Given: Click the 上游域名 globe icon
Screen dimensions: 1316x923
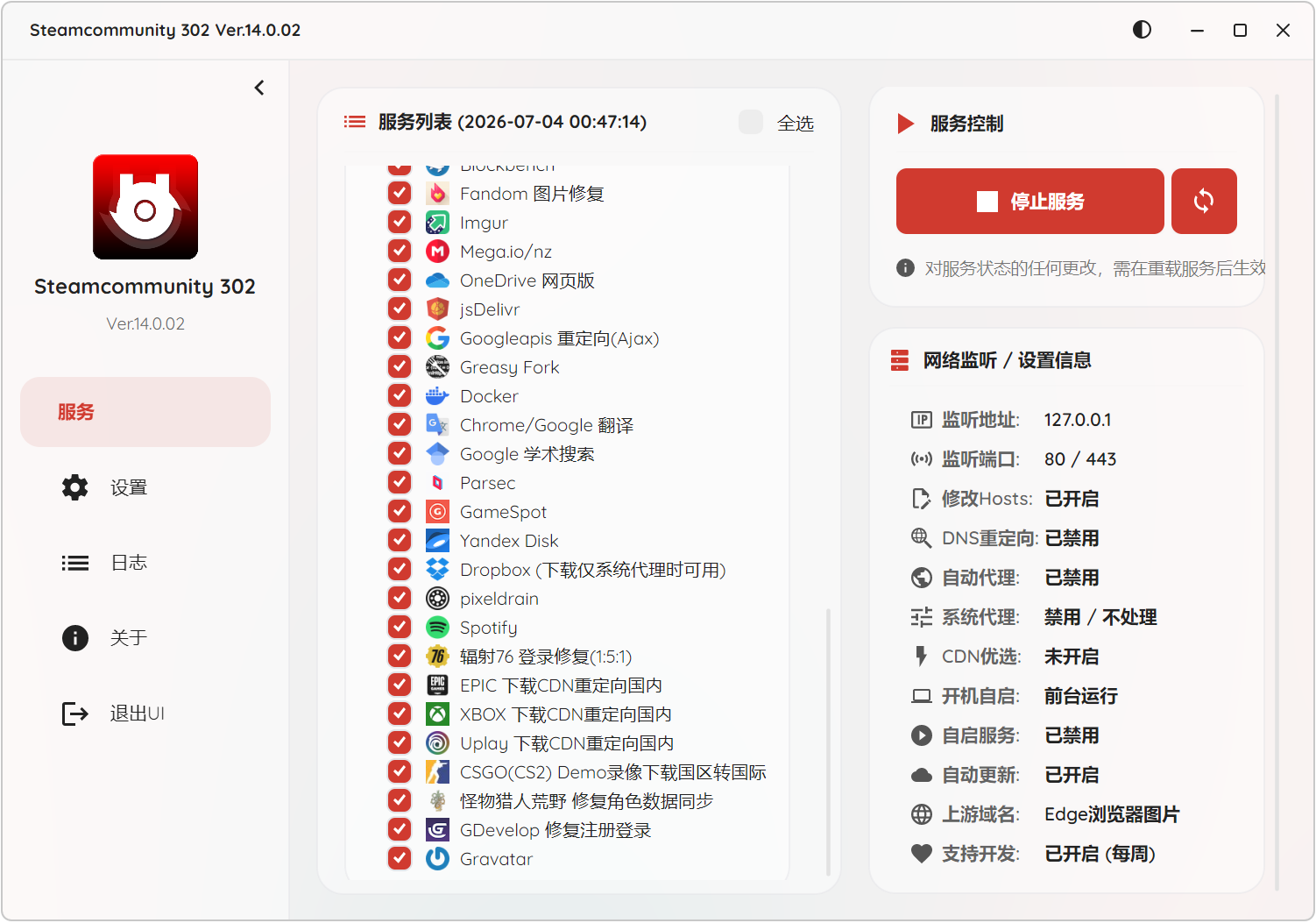Looking at the screenshot, I should [922, 814].
